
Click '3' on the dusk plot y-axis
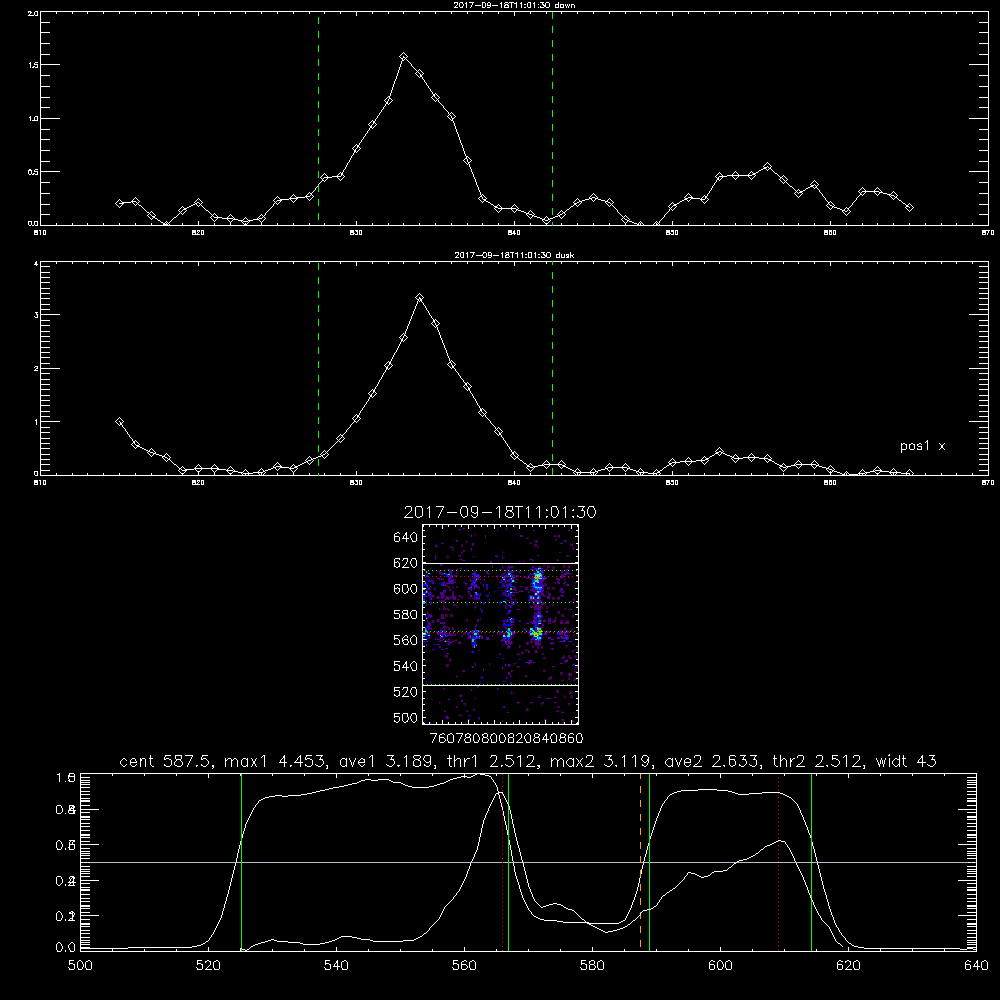coord(36,315)
